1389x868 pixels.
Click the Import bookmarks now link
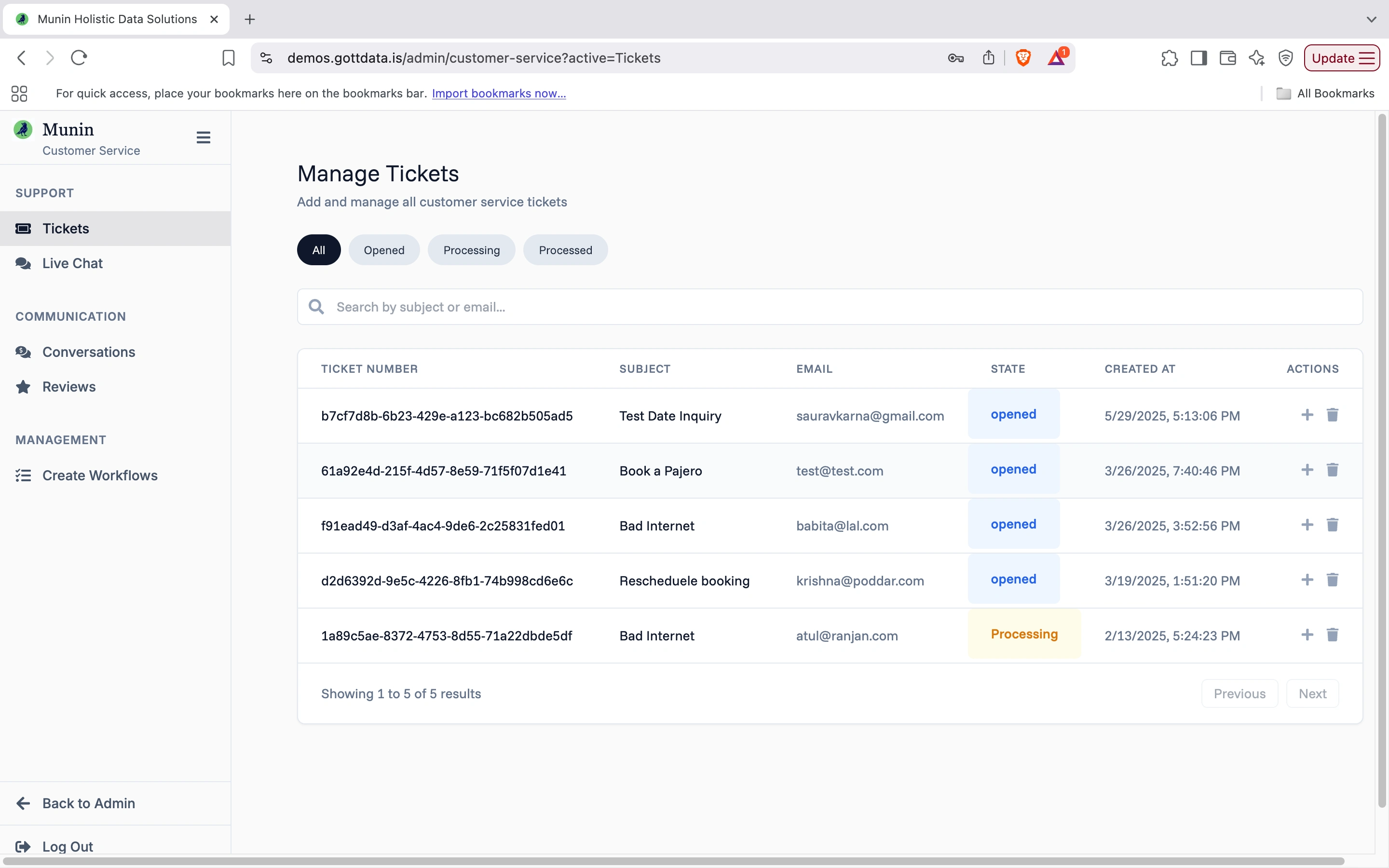pyautogui.click(x=498, y=93)
